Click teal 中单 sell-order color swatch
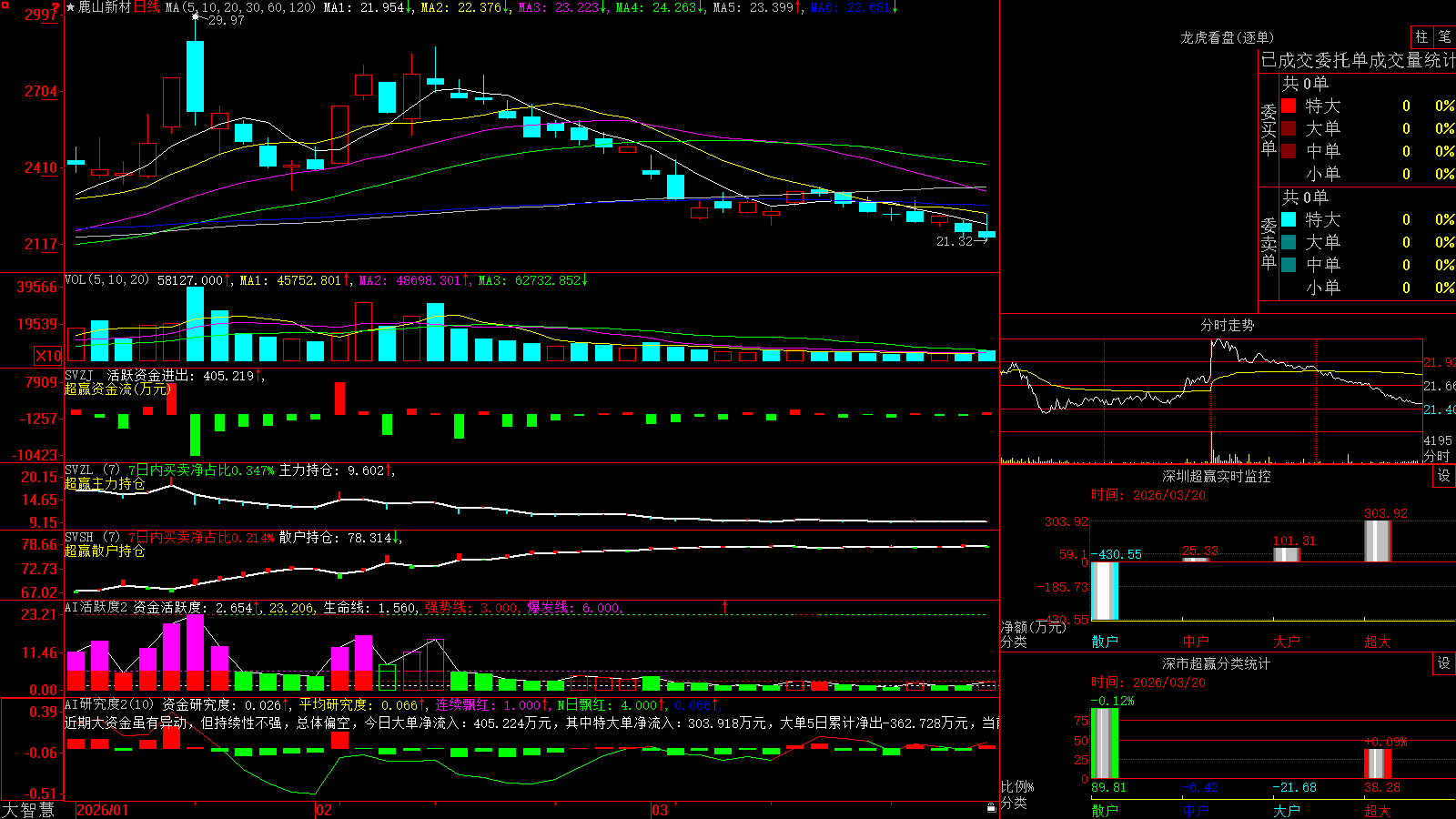 pos(1289,265)
